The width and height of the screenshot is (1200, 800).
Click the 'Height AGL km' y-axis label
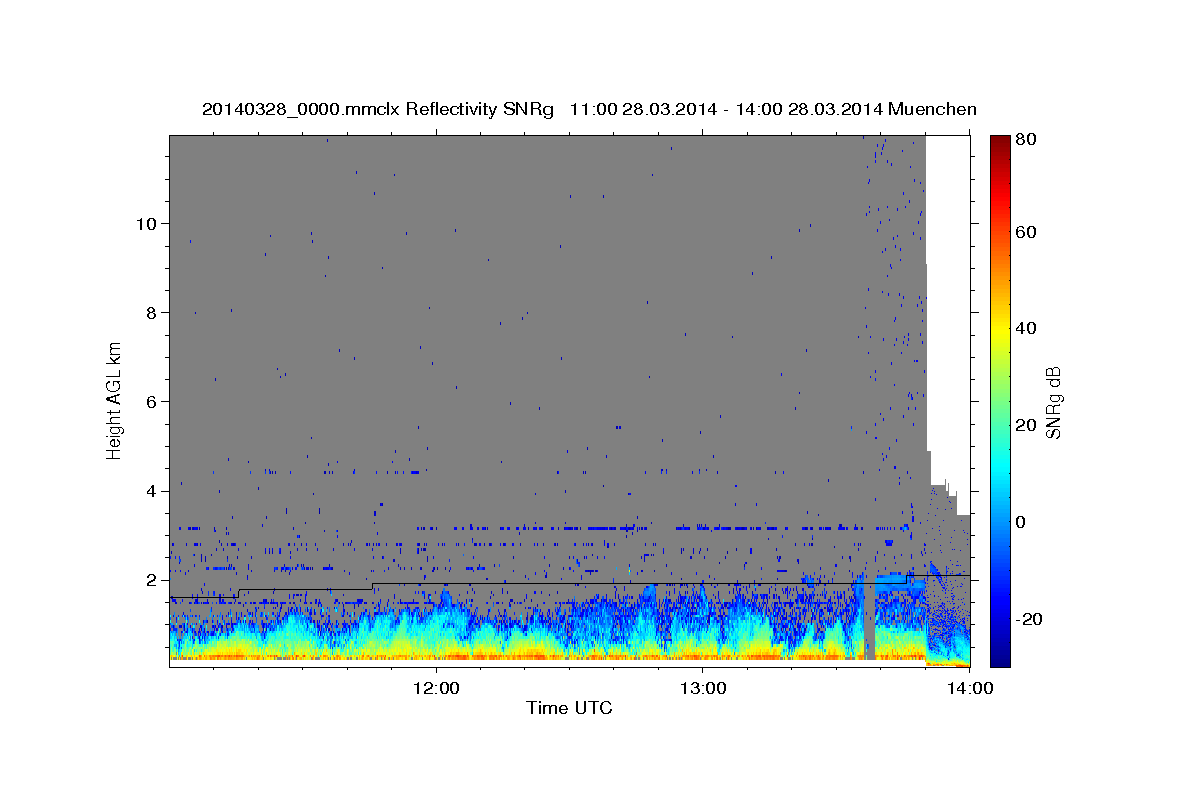coord(115,401)
